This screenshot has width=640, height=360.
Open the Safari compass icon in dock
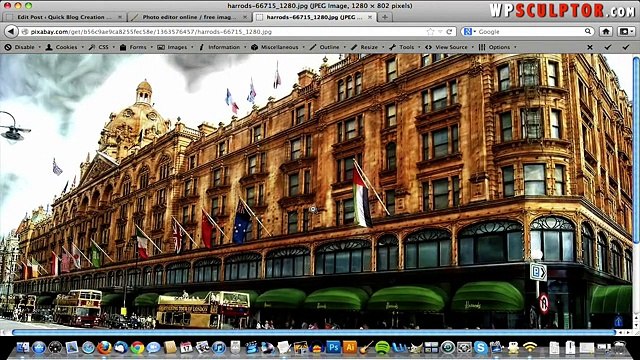(88, 347)
